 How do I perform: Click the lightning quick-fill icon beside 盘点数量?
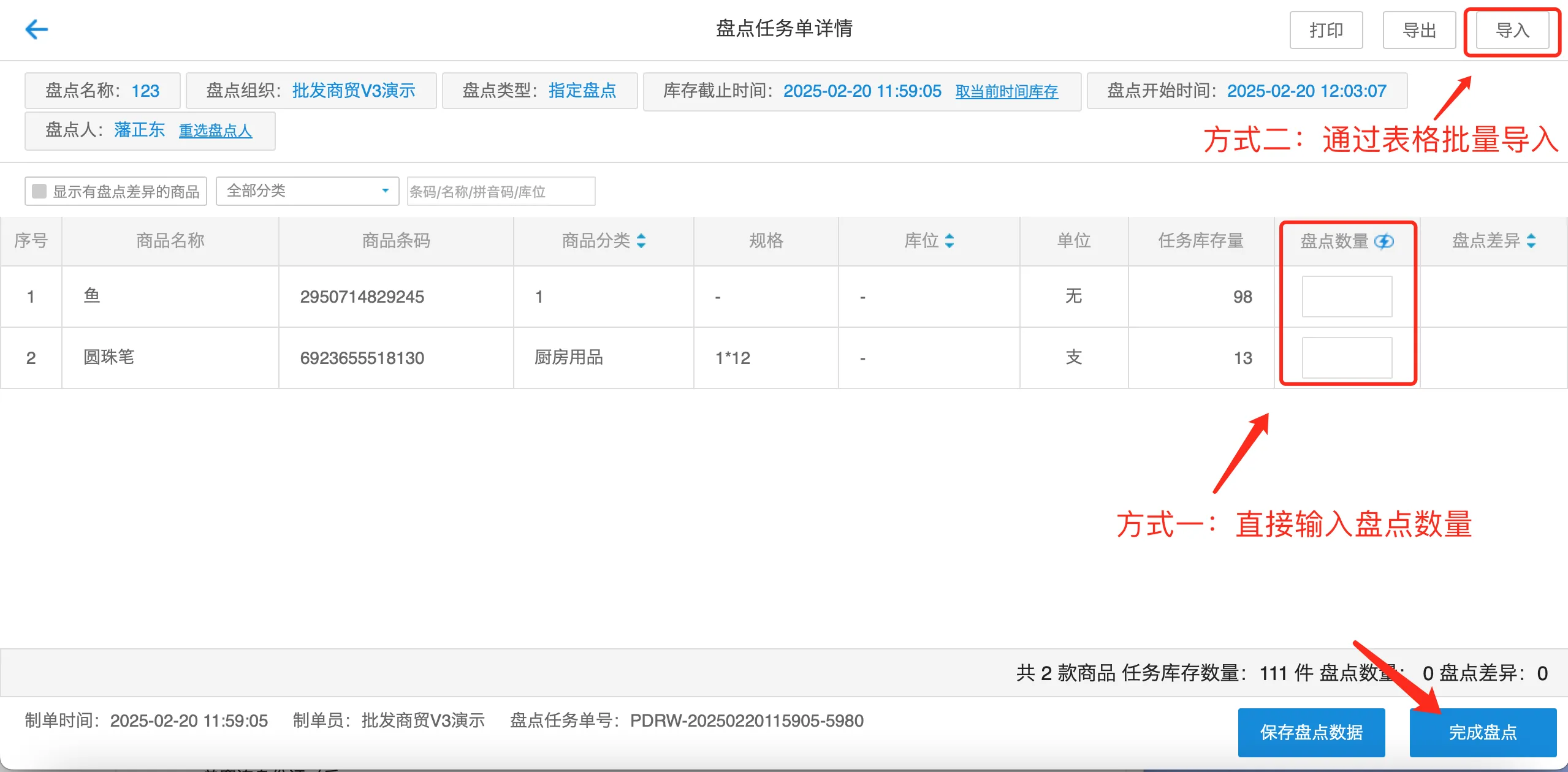point(1384,241)
